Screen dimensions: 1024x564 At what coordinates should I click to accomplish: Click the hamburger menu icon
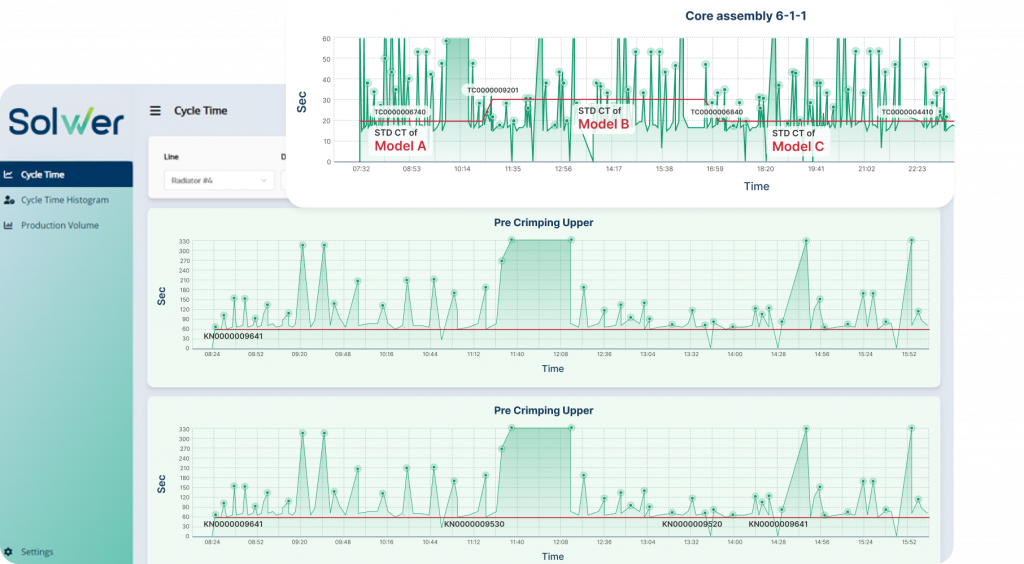pos(155,111)
